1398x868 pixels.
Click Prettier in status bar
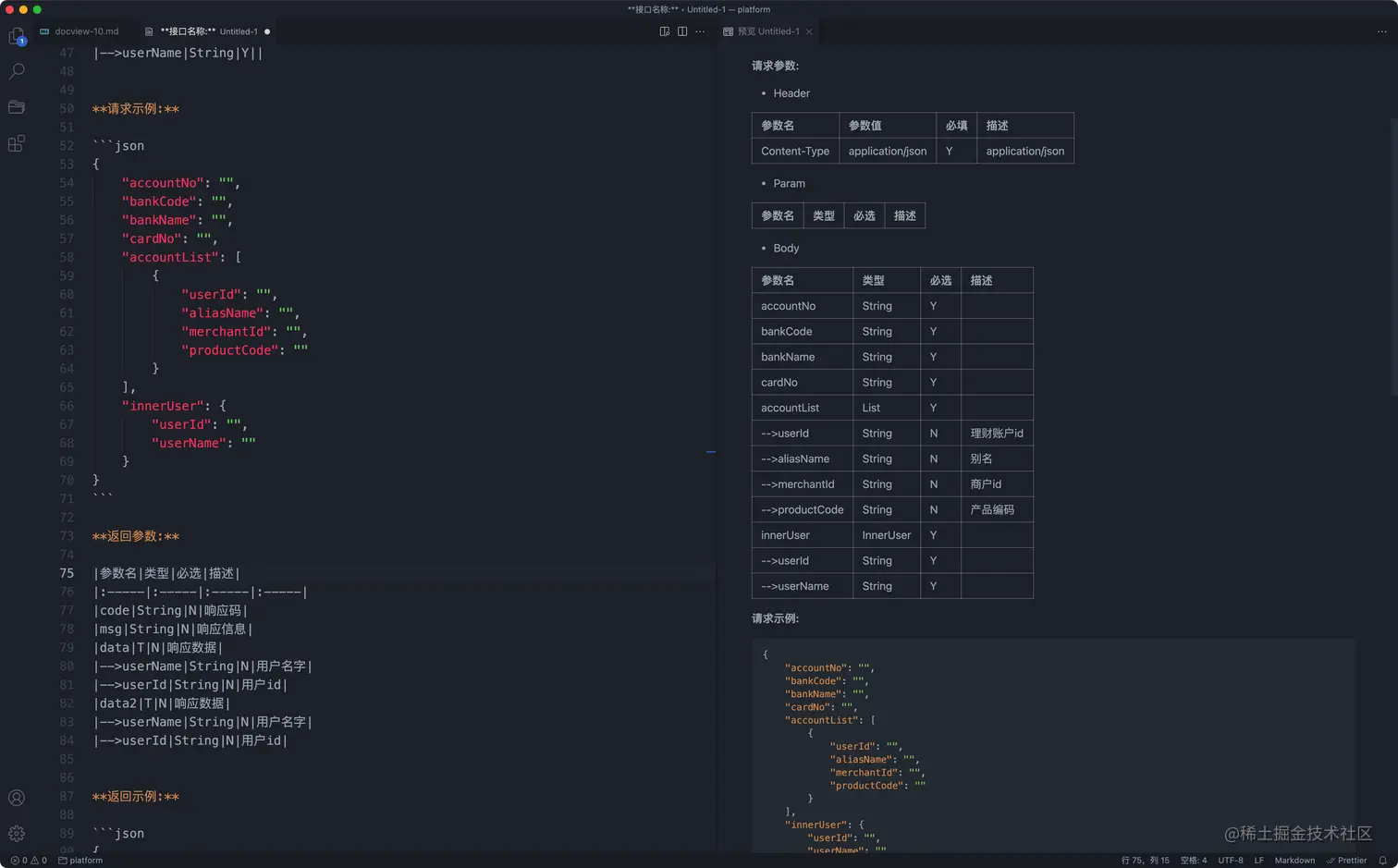(1347, 861)
